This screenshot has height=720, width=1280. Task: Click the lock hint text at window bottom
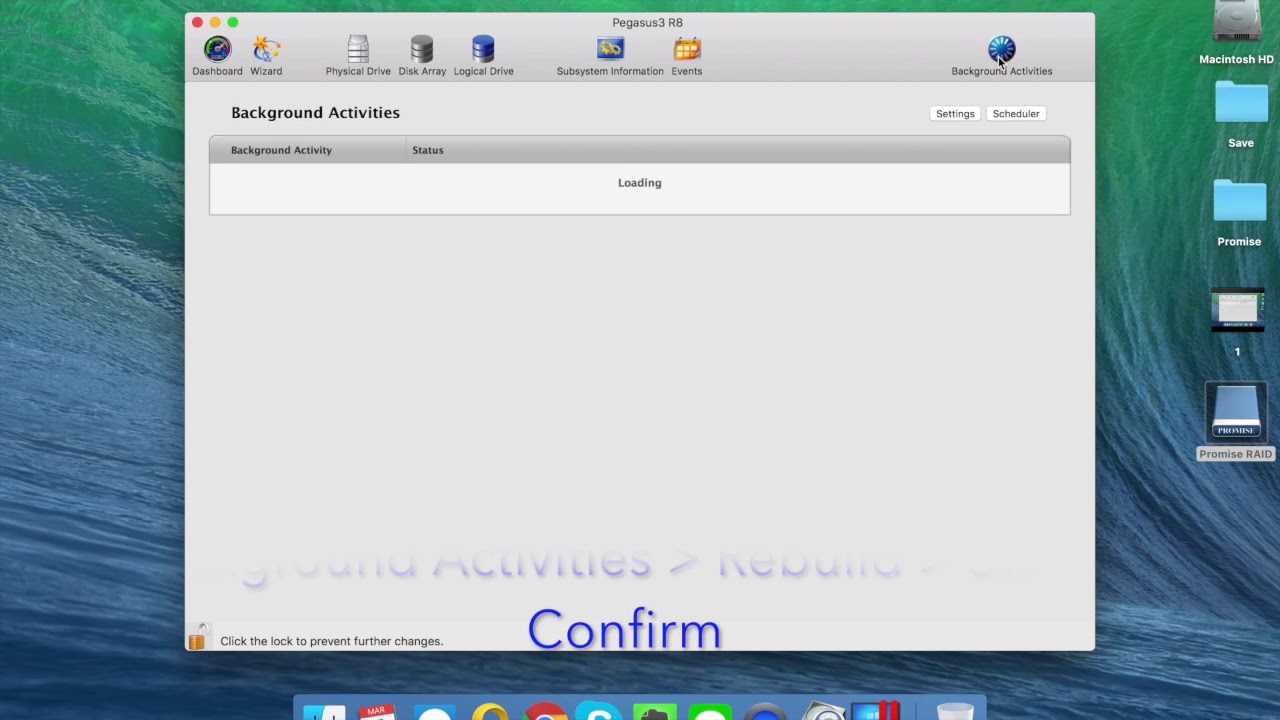(x=331, y=641)
